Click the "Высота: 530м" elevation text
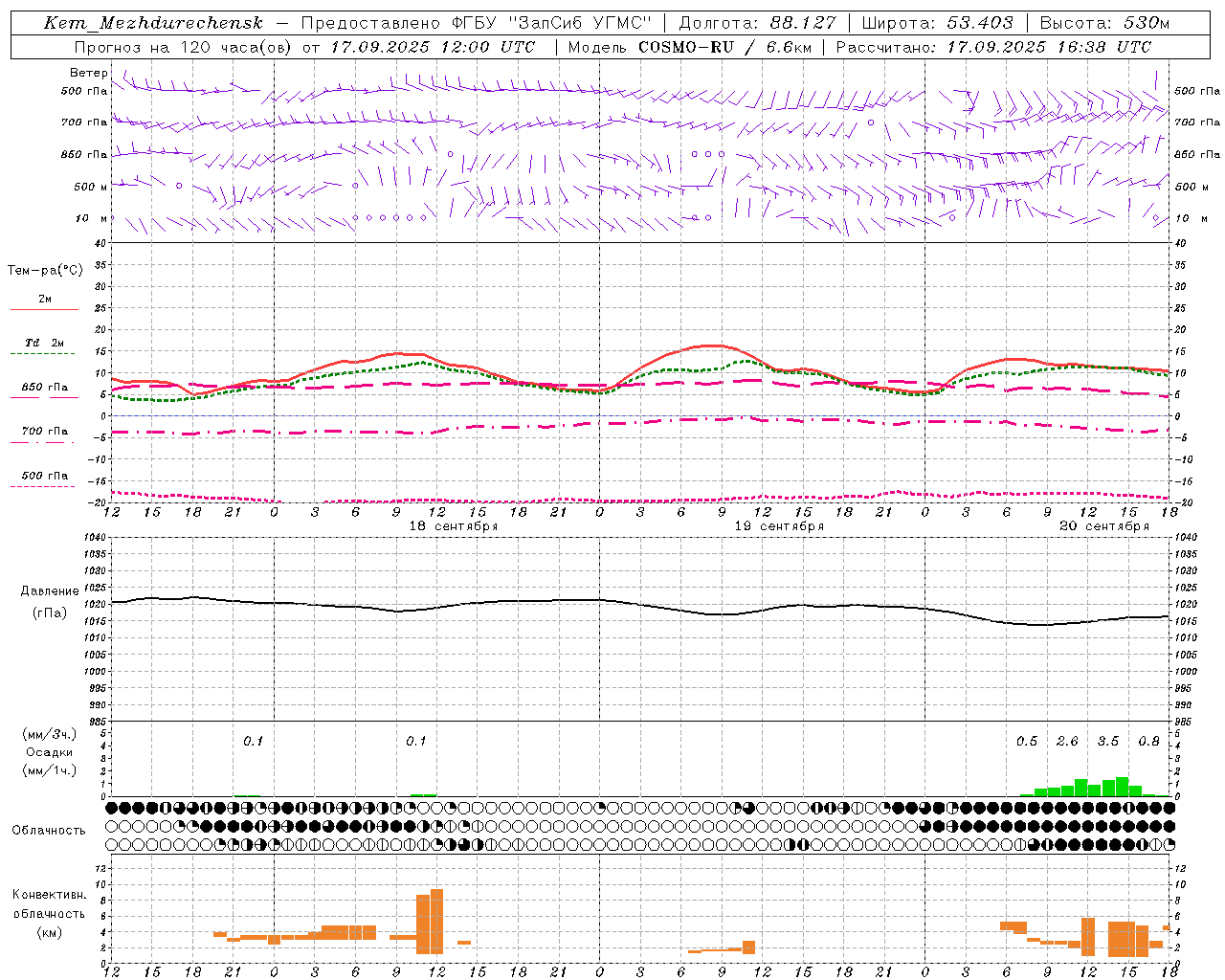 click(x=1104, y=23)
